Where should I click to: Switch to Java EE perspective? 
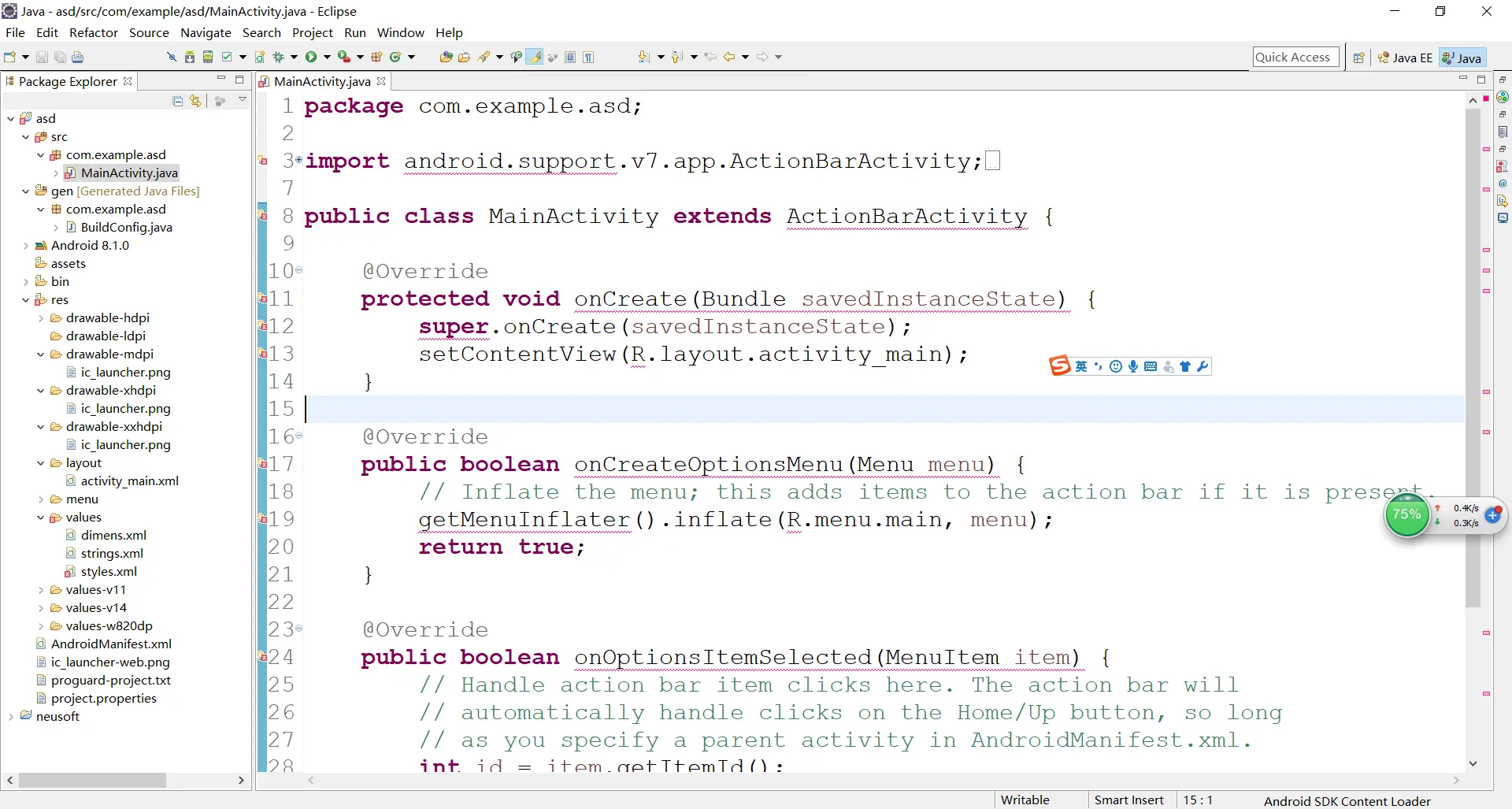(x=1405, y=58)
